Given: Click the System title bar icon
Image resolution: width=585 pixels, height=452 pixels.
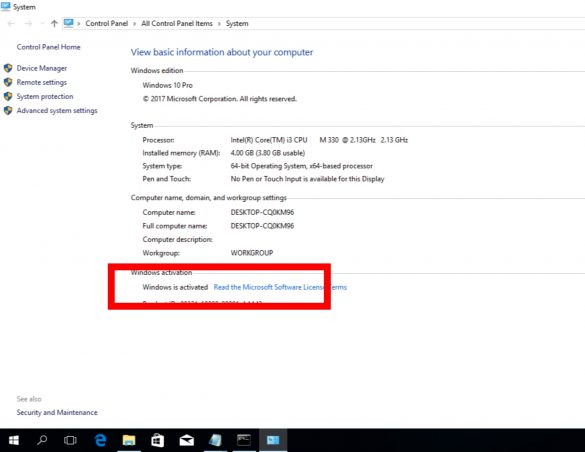Looking at the screenshot, I should tap(6, 6).
